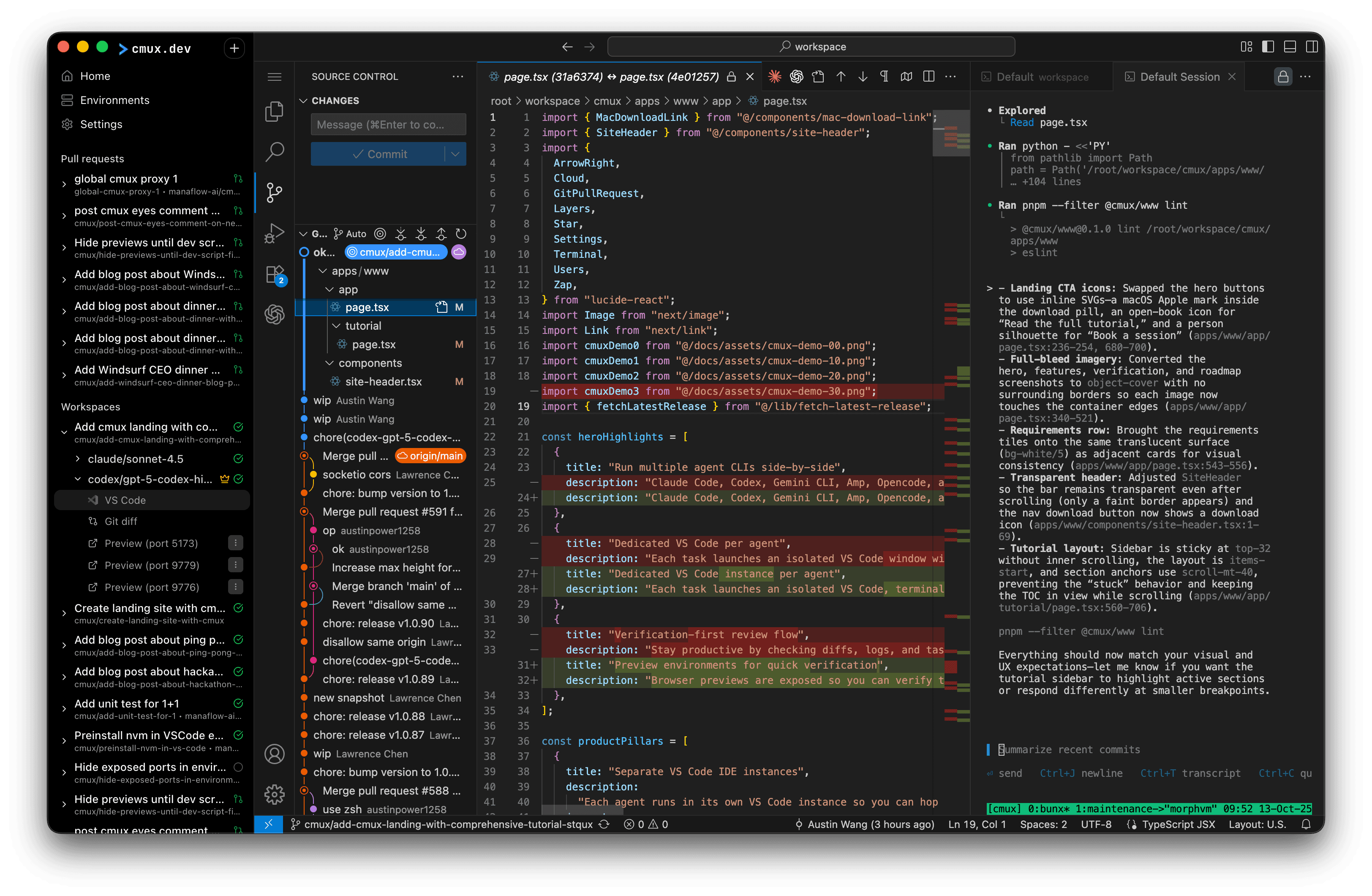
Task: Select the ChatGPT icon in the activity bar
Action: (x=275, y=314)
